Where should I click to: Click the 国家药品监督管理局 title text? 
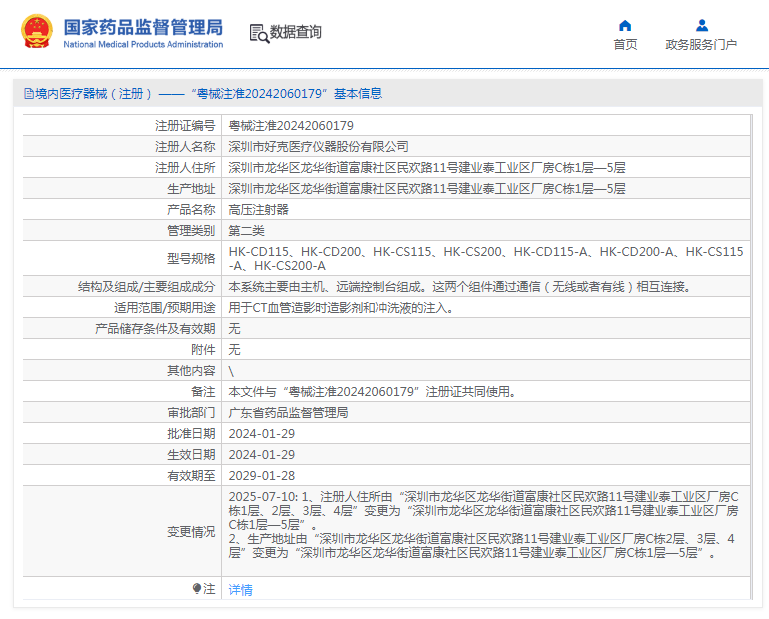tap(143, 27)
